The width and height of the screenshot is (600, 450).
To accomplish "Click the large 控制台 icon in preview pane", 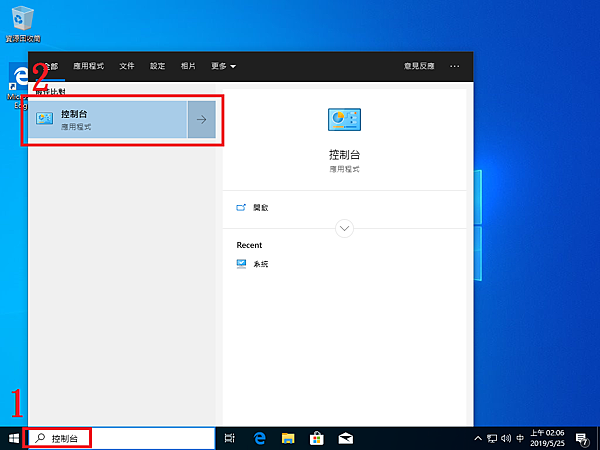I will (344, 119).
